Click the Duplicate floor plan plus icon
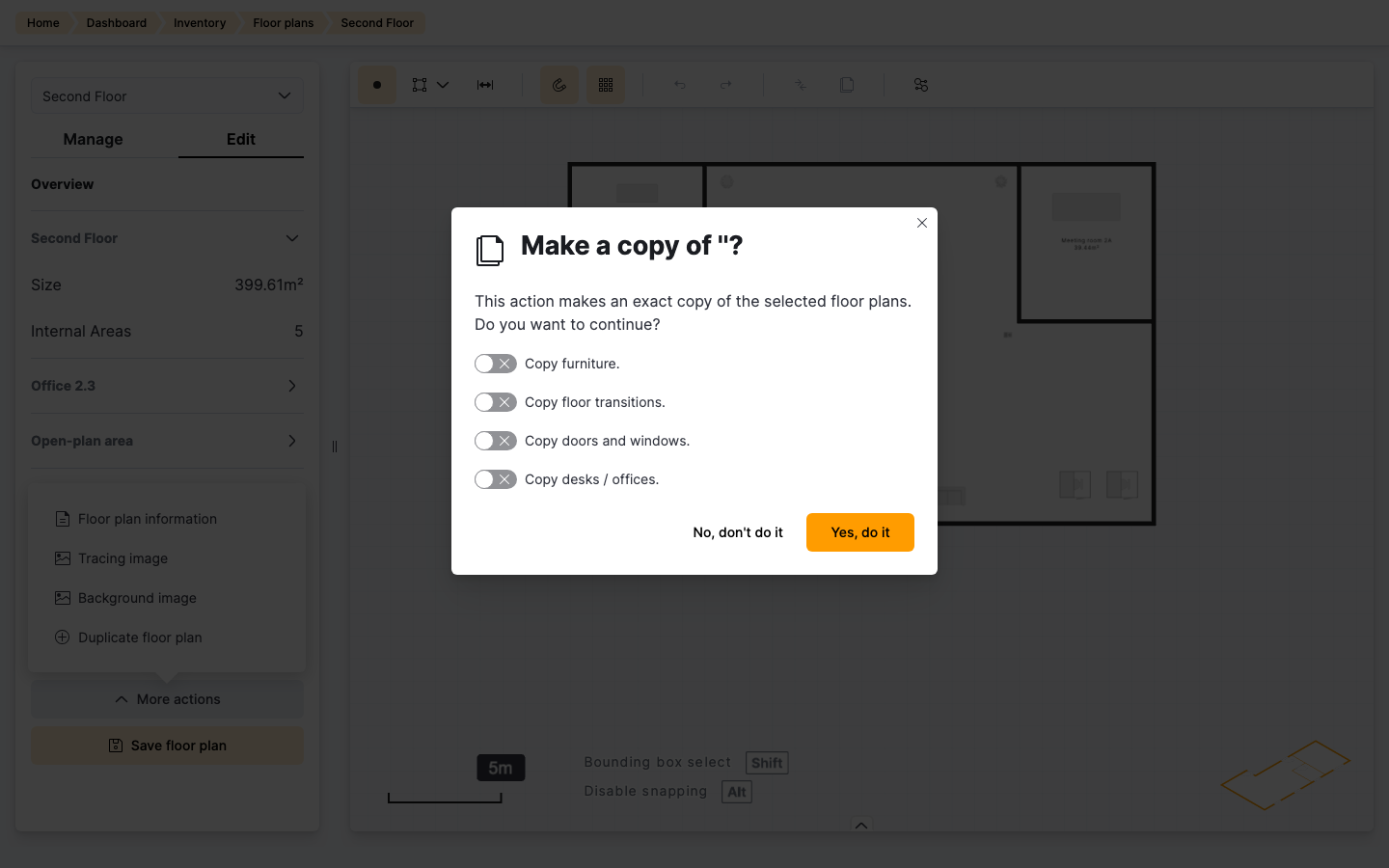This screenshot has width=1389, height=868. pyautogui.click(x=63, y=637)
